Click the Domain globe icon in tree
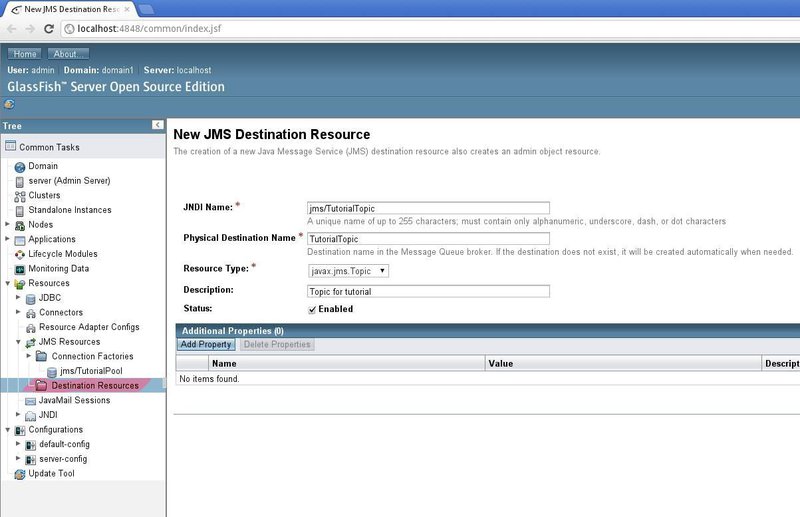Screen dimensions: 800x517 pos(20,167)
